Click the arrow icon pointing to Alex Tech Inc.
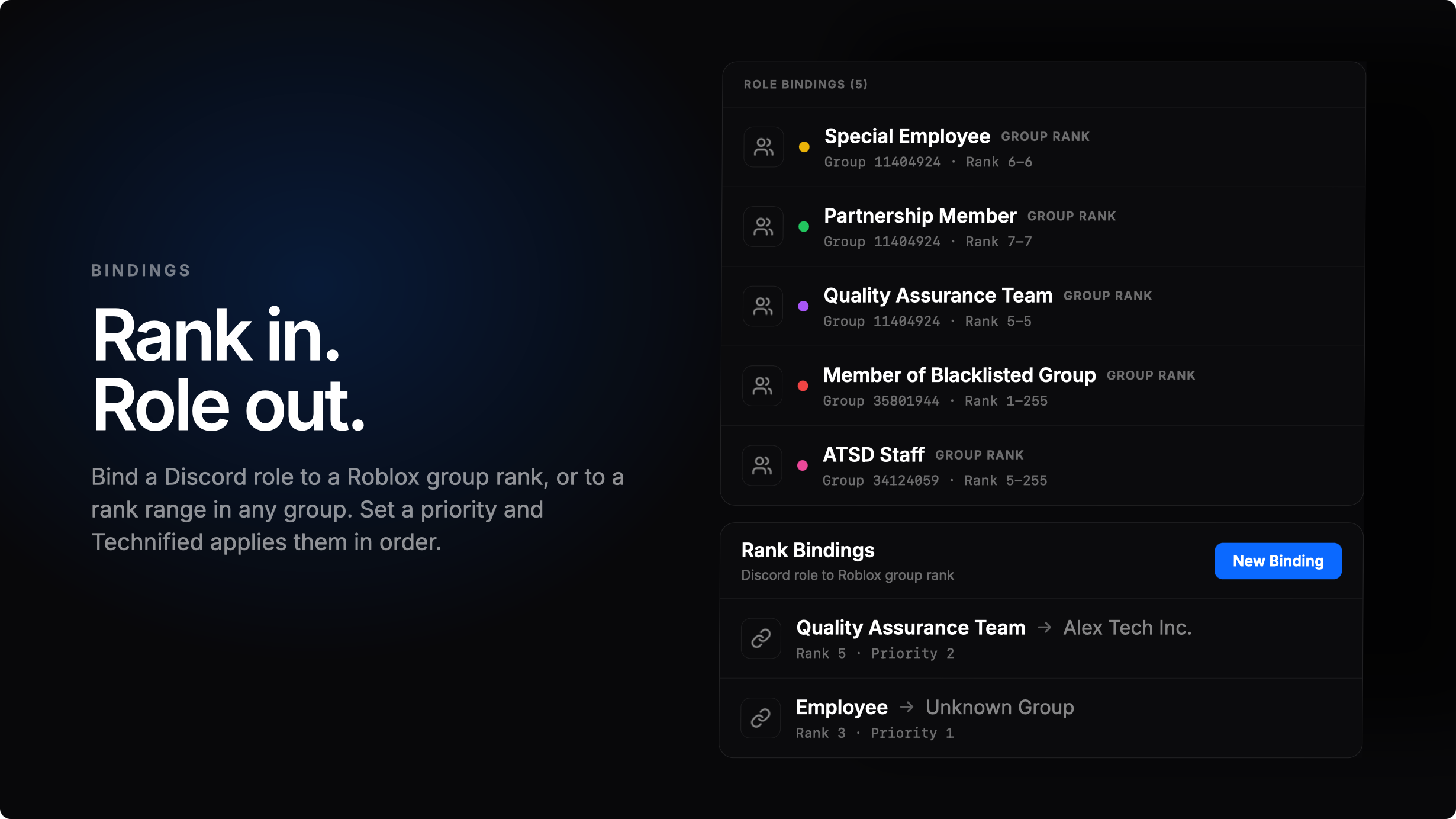Screen dimensions: 1456x819 pos(1045,627)
